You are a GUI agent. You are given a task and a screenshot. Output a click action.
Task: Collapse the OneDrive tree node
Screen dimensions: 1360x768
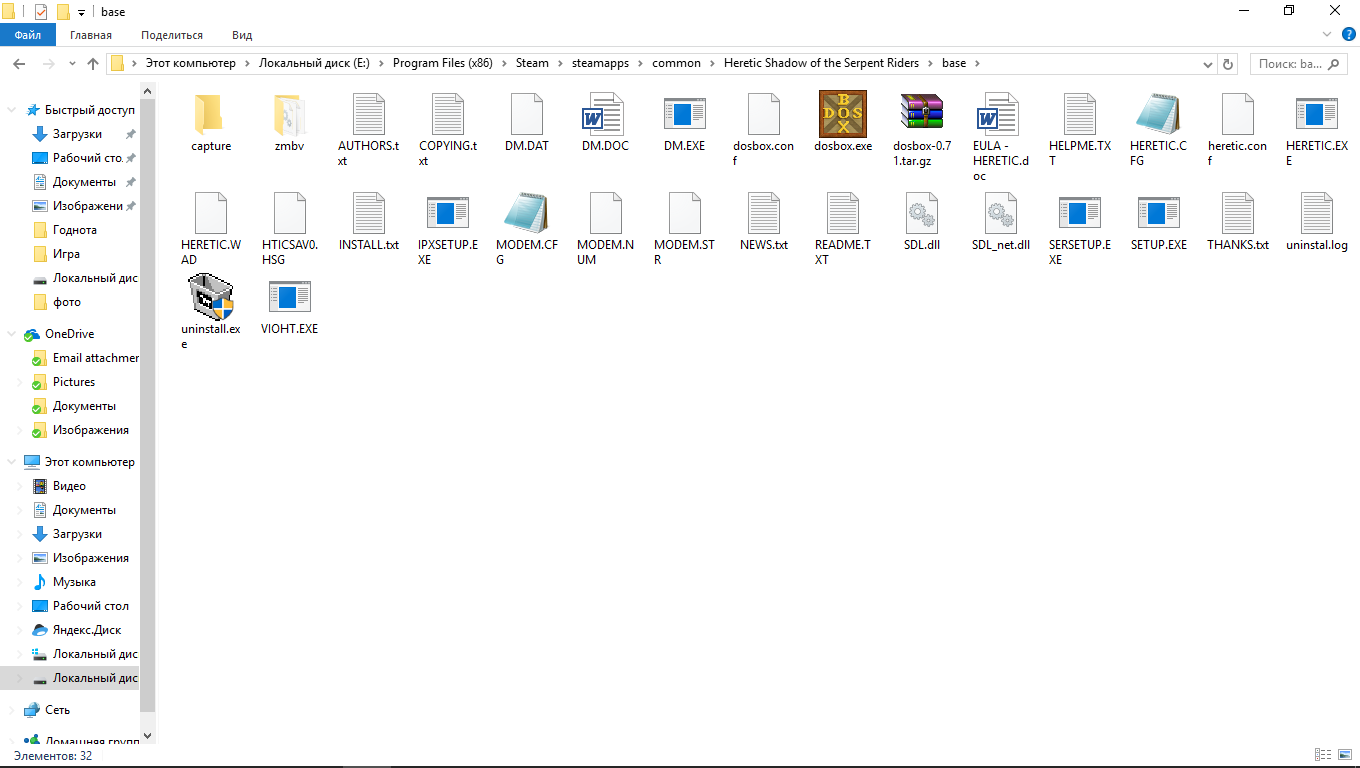point(11,334)
